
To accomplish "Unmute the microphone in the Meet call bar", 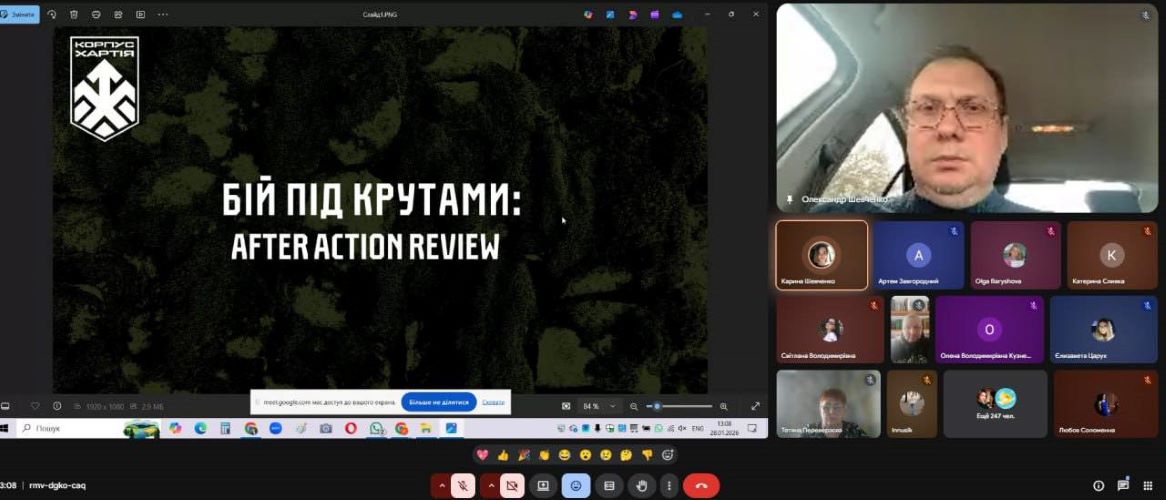I will click(x=462, y=486).
